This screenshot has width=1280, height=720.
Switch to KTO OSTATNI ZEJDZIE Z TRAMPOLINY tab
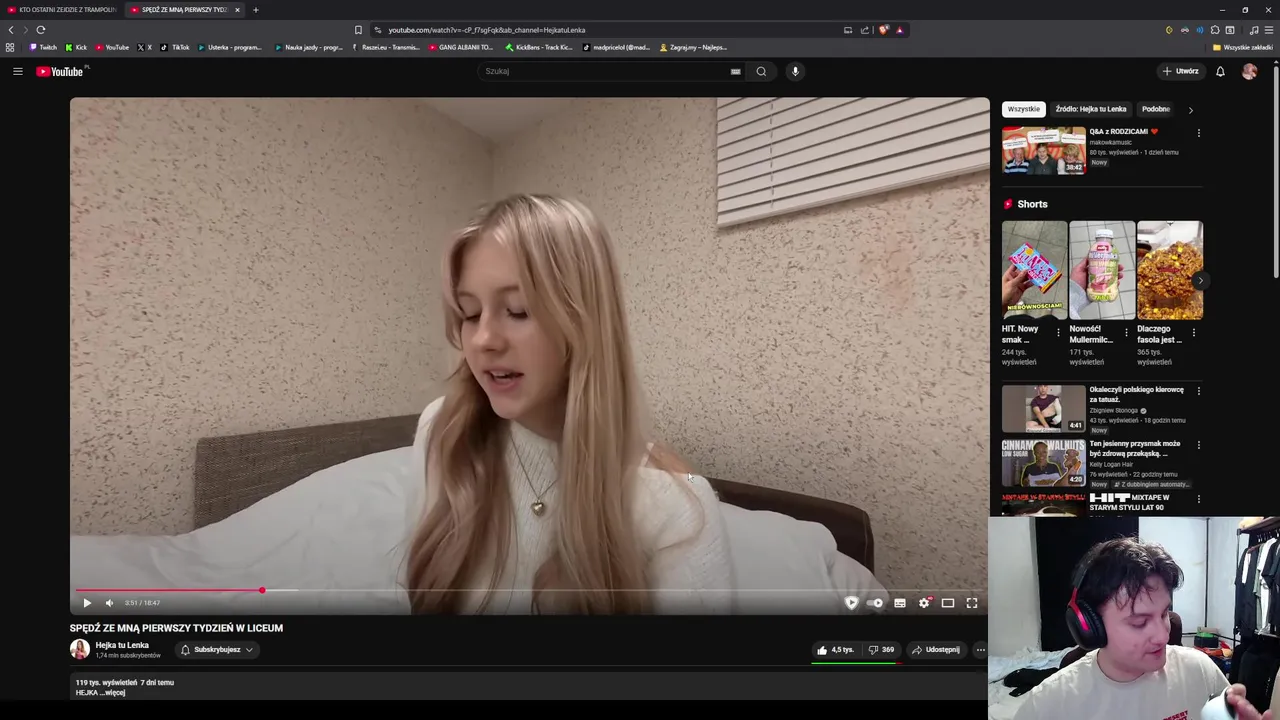click(x=62, y=10)
